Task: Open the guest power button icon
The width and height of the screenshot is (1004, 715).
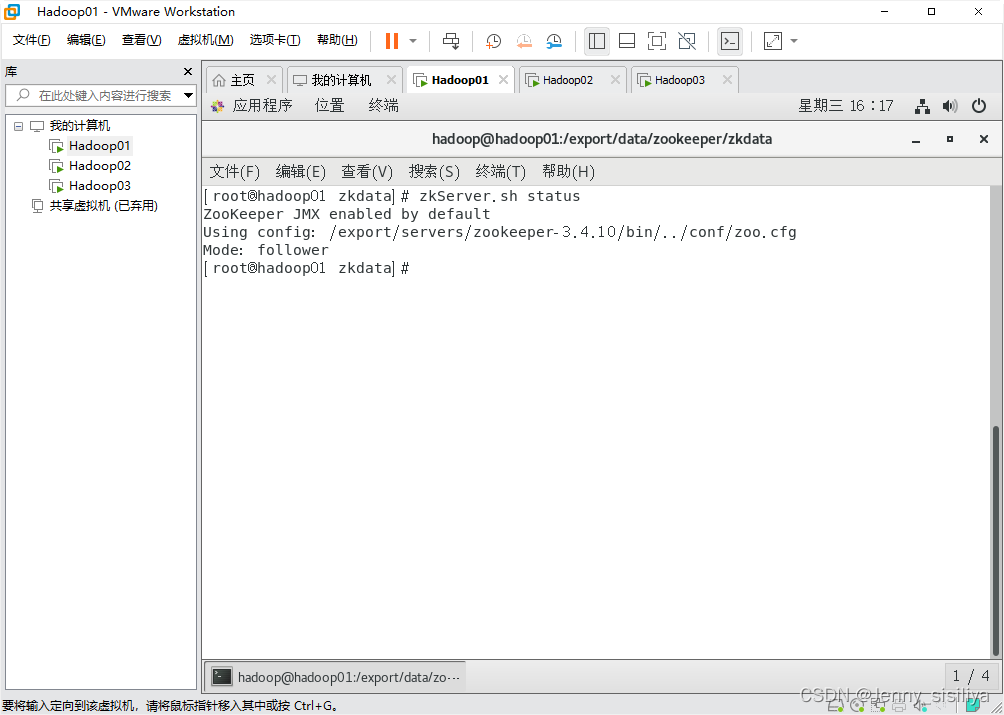Action: [x=978, y=106]
